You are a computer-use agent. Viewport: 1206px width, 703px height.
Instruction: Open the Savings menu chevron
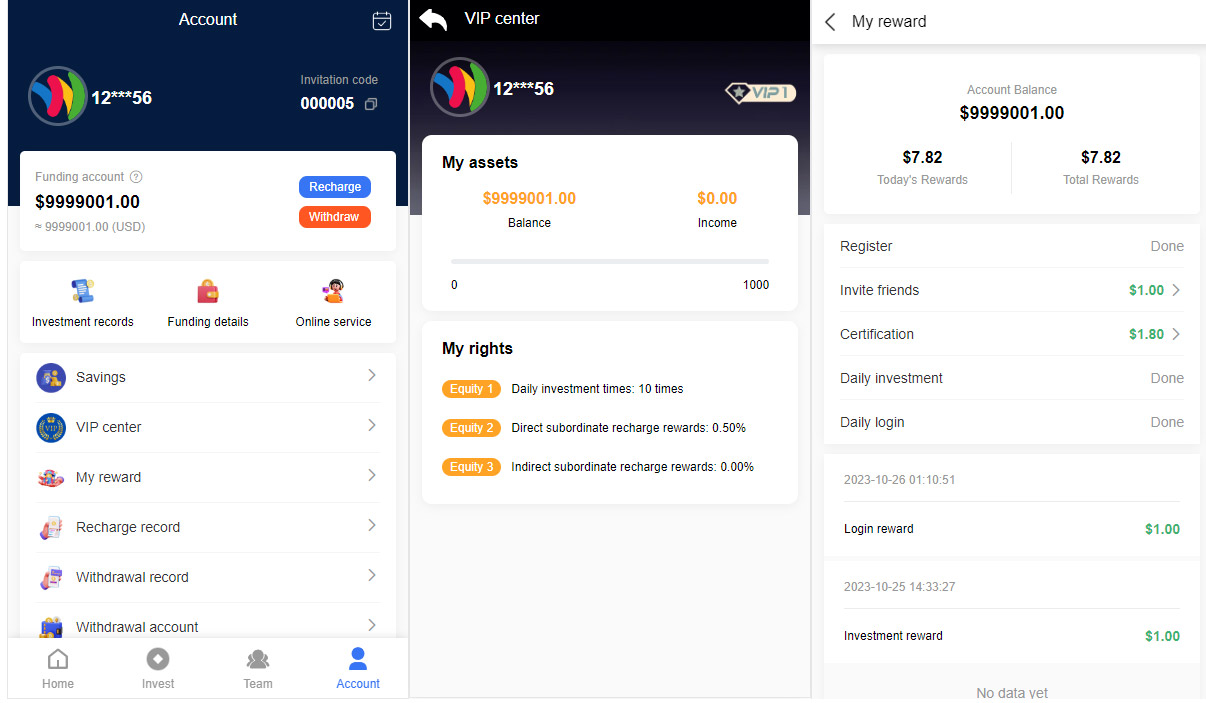pos(371,376)
